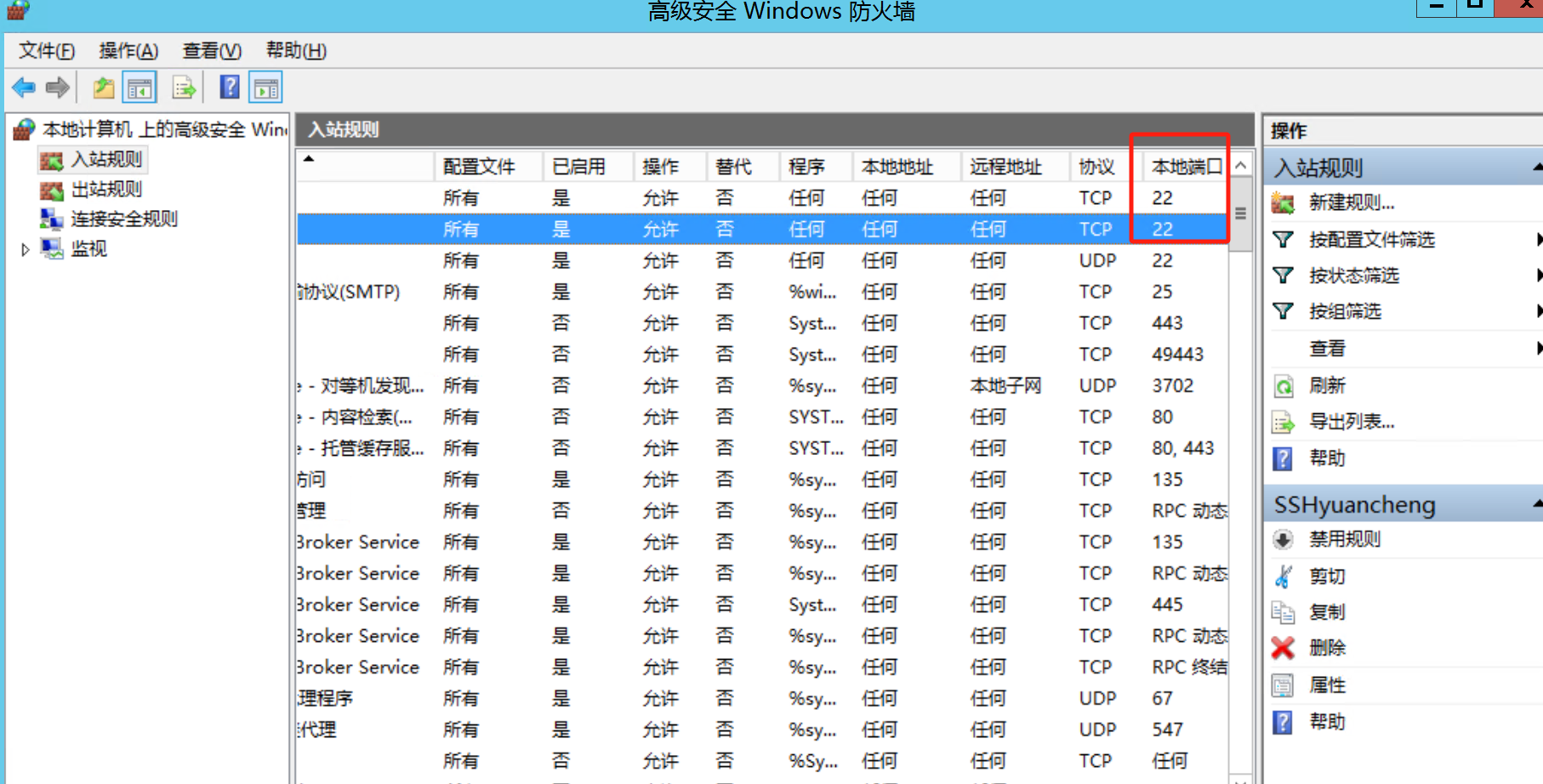The height and width of the screenshot is (784, 1543).
Task: Click the scissors cut icon in actions pane
Action: 1283,577
